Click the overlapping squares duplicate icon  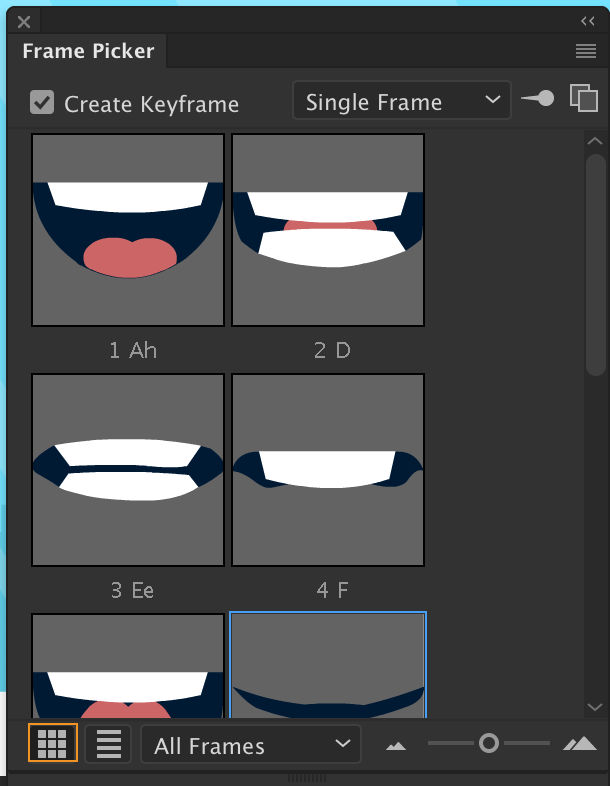(x=584, y=98)
